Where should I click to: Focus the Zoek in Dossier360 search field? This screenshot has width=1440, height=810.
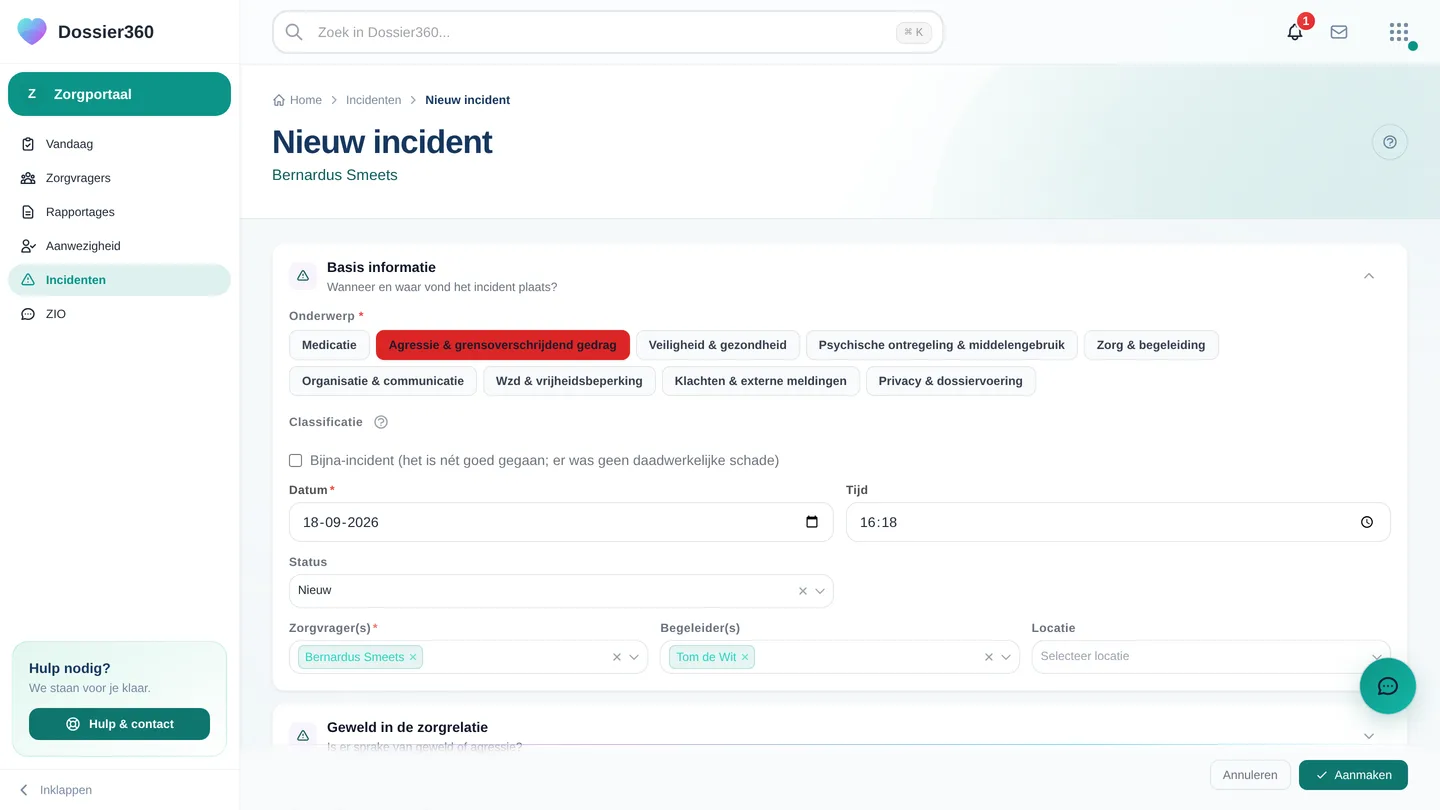[608, 32]
